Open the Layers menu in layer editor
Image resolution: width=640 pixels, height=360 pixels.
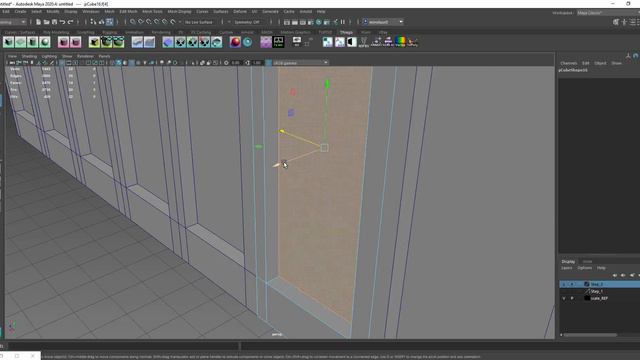pyautogui.click(x=567, y=268)
